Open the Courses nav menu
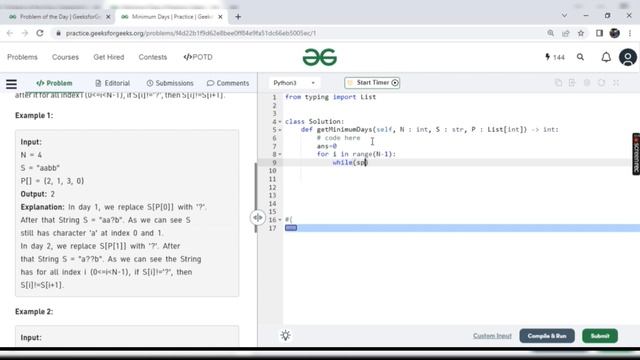The width and height of the screenshot is (640, 360). (65, 57)
